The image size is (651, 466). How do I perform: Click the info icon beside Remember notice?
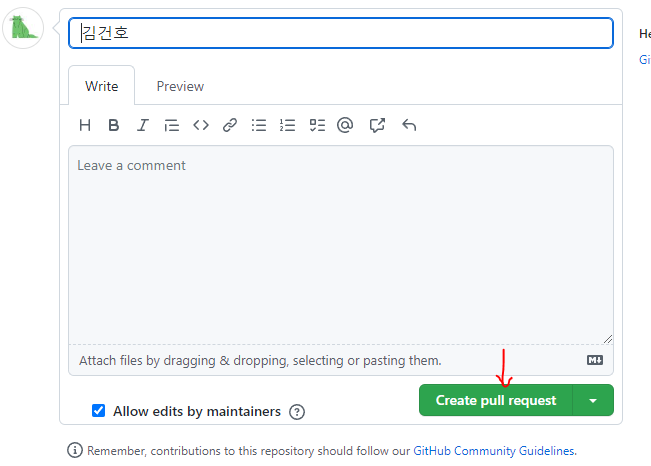point(75,450)
